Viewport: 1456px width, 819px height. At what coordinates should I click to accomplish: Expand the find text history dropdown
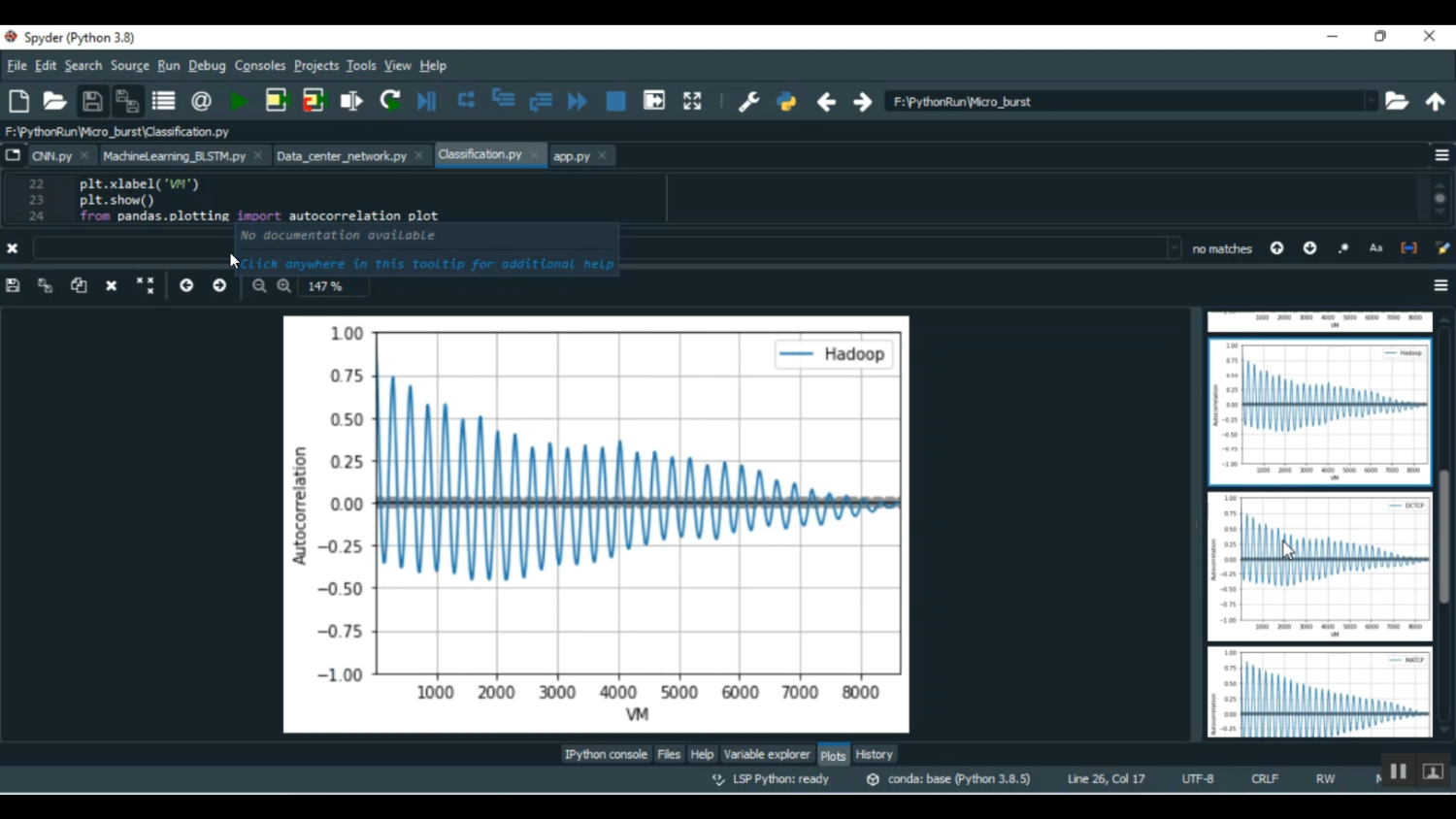[1175, 248]
